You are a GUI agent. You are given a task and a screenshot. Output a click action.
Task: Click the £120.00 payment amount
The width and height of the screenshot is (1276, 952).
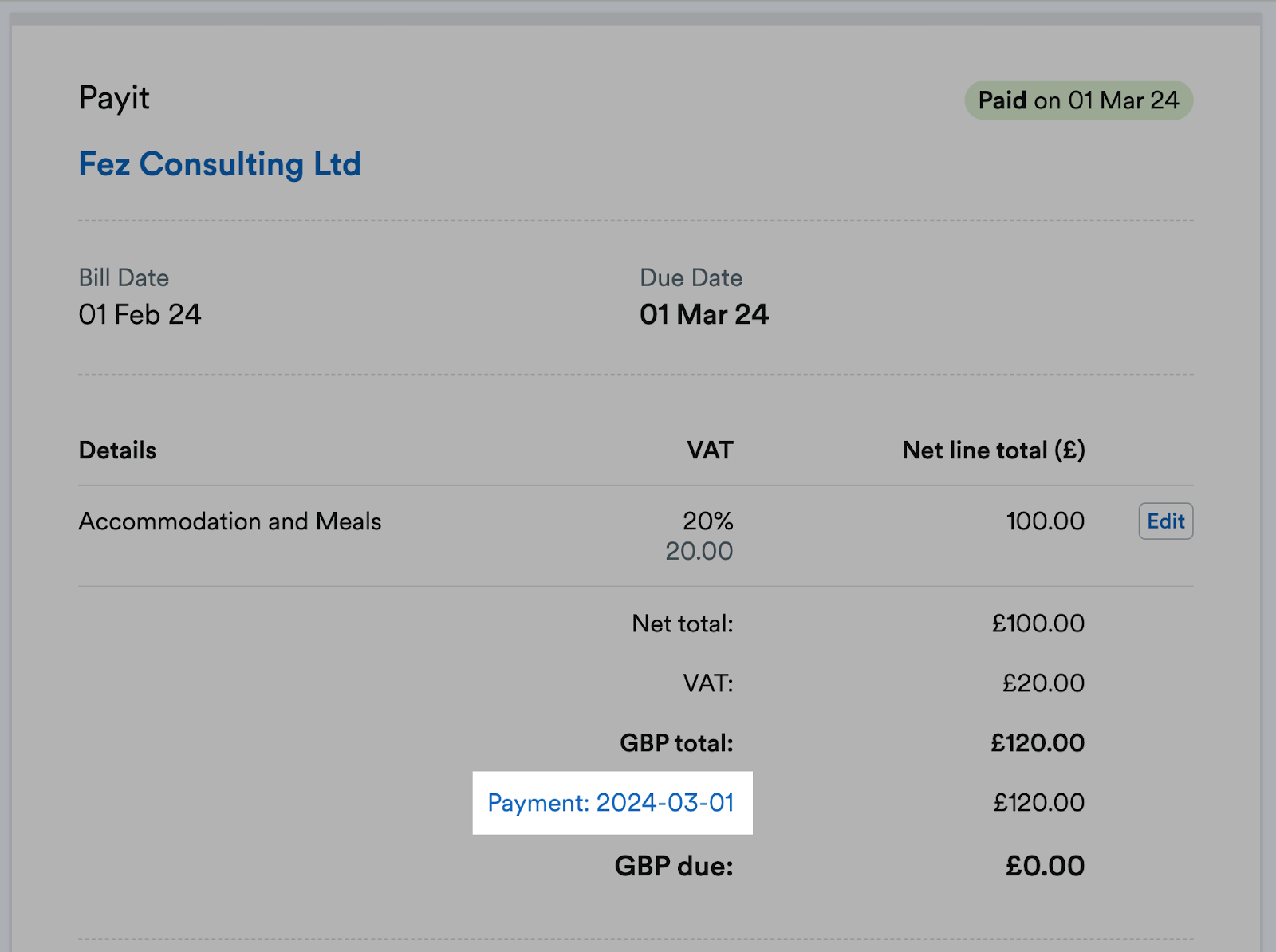click(1039, 803)
